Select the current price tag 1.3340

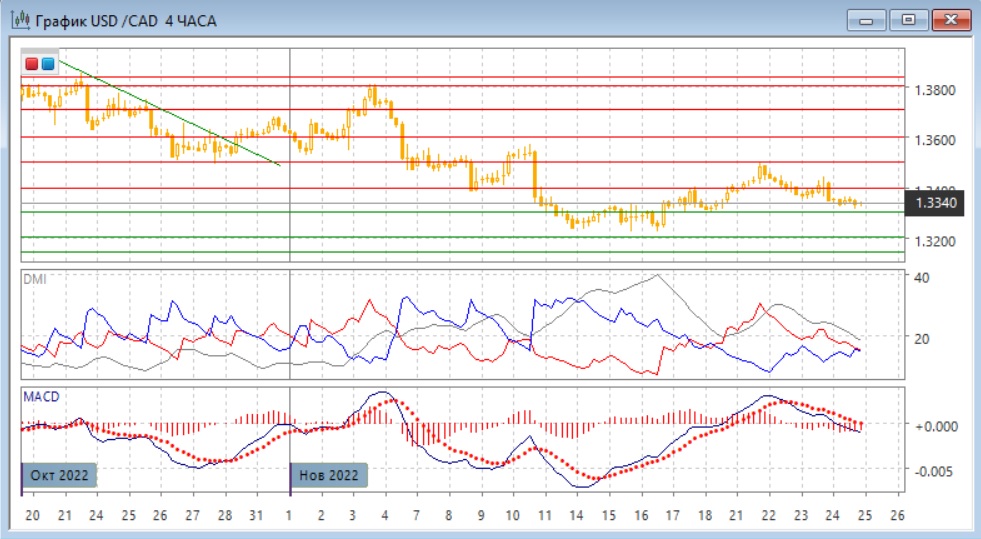pyautogui.click(x=936, y=204)
